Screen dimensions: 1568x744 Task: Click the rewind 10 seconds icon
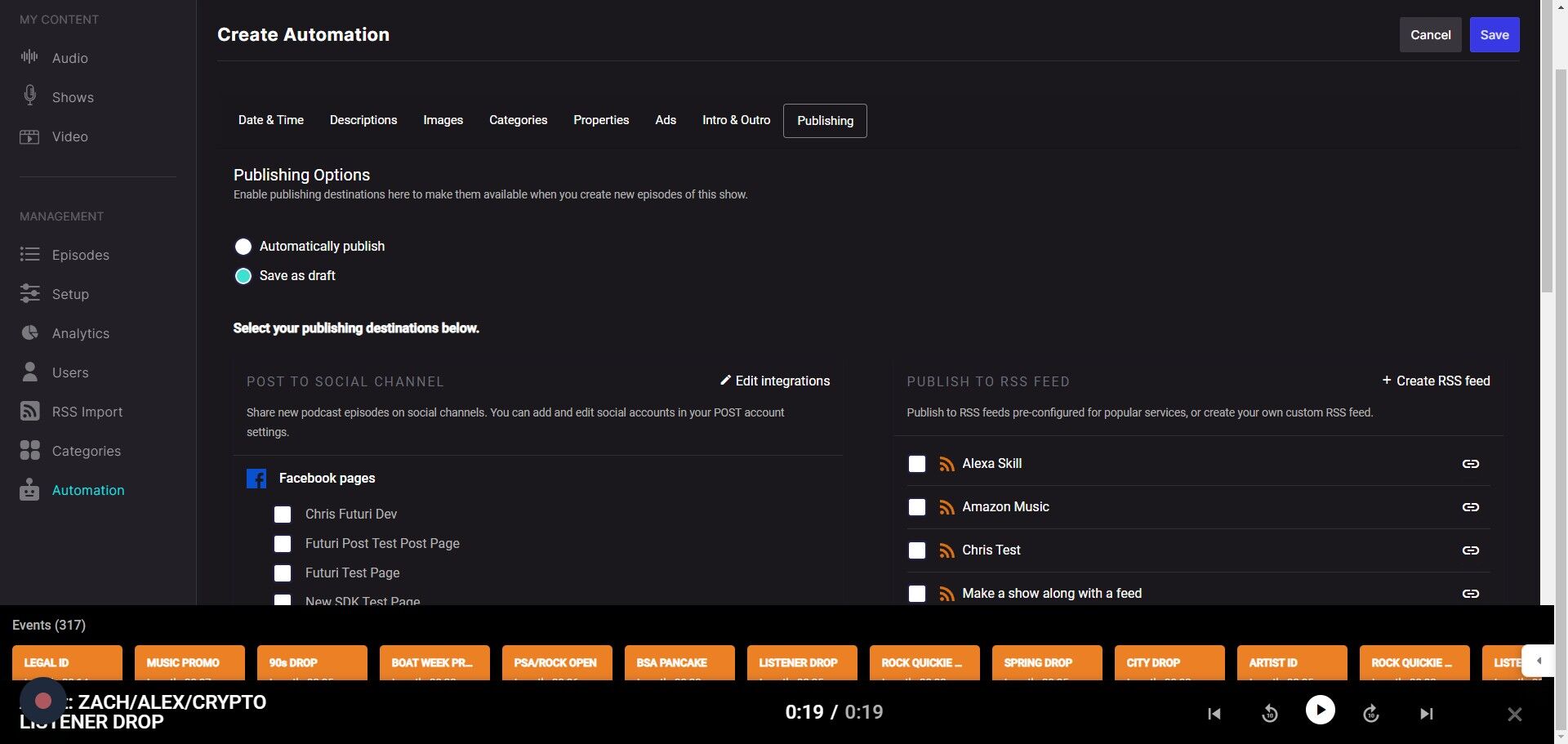coord(1269,714)
